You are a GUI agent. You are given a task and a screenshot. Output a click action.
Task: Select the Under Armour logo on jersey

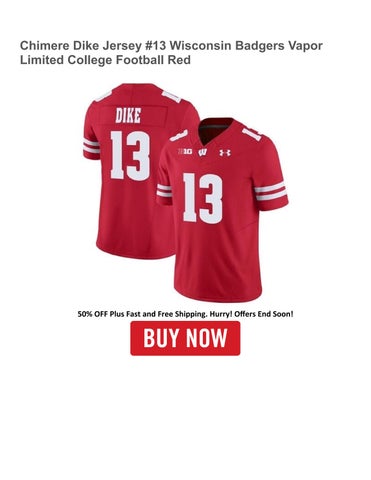[225, 153]
